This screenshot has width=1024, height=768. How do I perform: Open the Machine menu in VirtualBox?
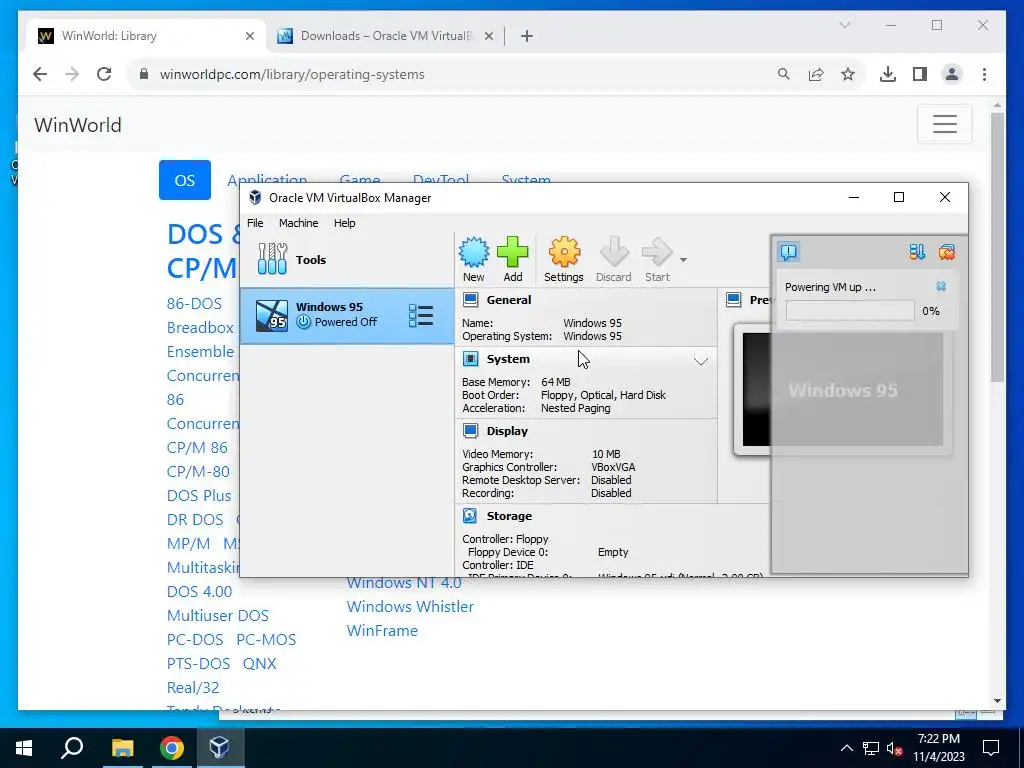pos(298,223)
